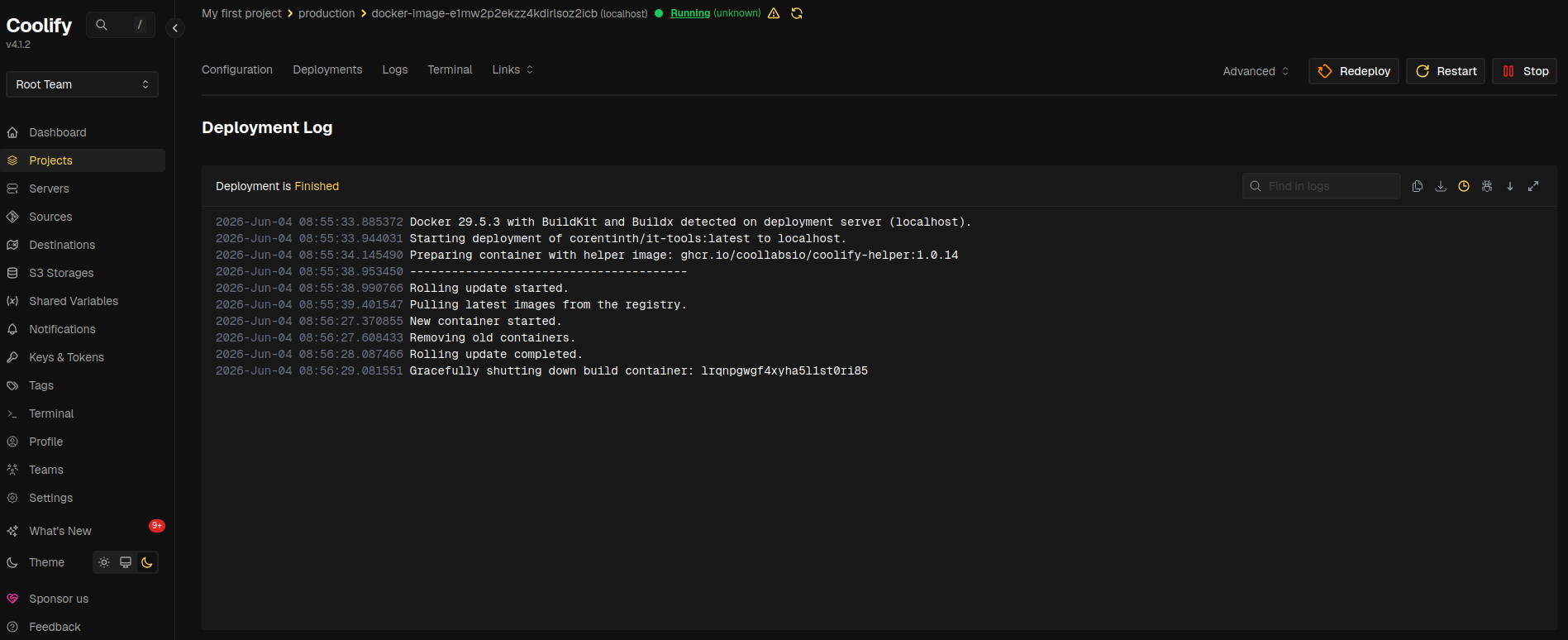The image size is (1568, 640).
Task: Expand the Links dropdown
Action: click(512, 69)
